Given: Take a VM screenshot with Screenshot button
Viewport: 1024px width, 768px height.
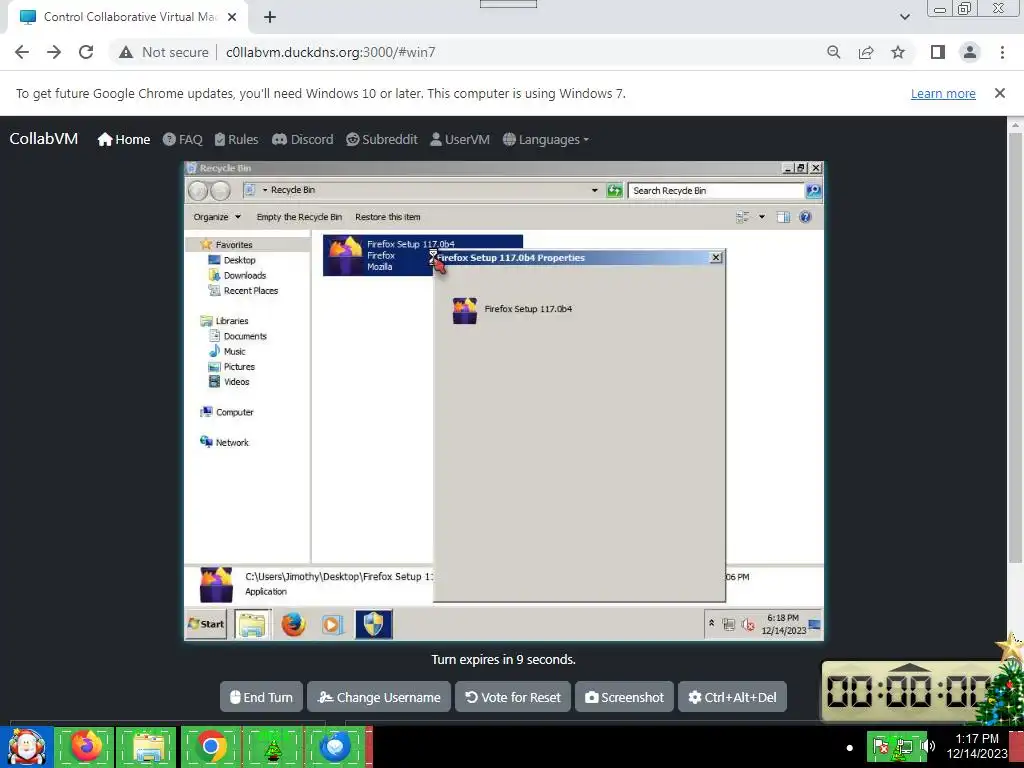Looking at the screenshot, I should tap(624, 697).
